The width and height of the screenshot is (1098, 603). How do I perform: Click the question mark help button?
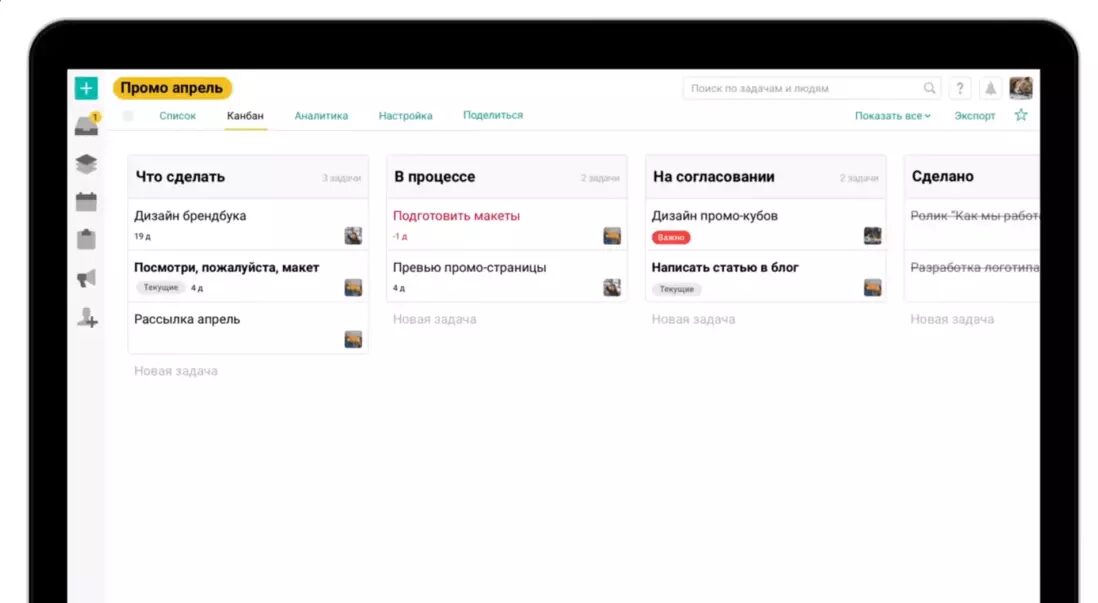[959, 88]
